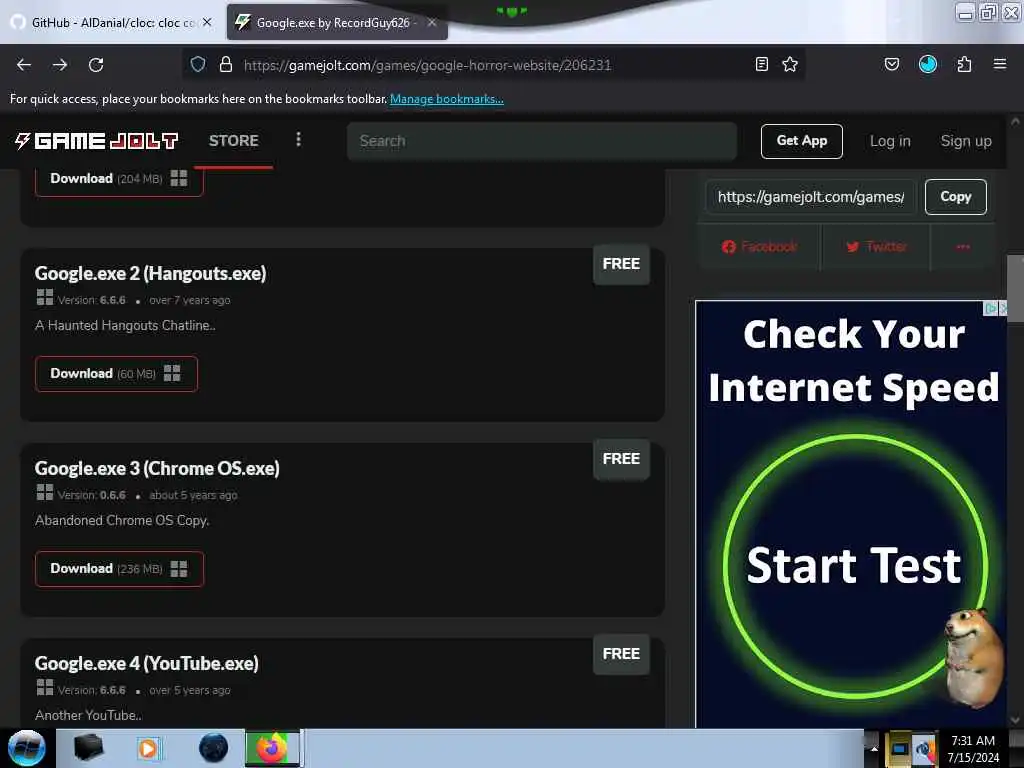Click the Get App button

802,141
